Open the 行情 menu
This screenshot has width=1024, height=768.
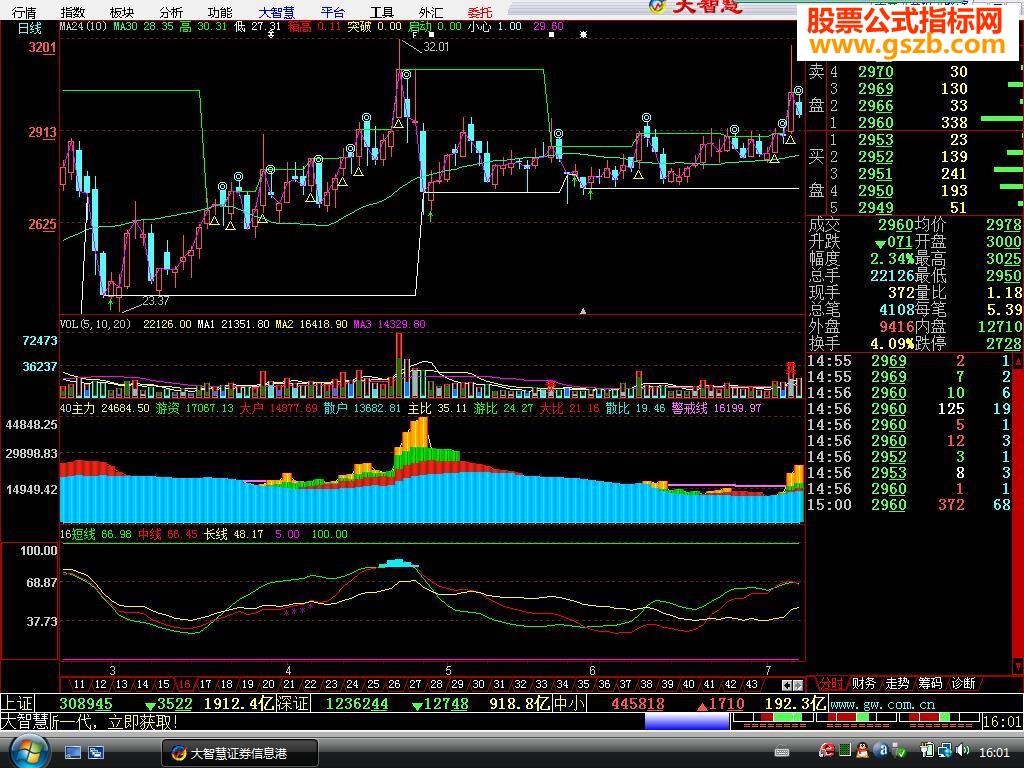[23, 12]
